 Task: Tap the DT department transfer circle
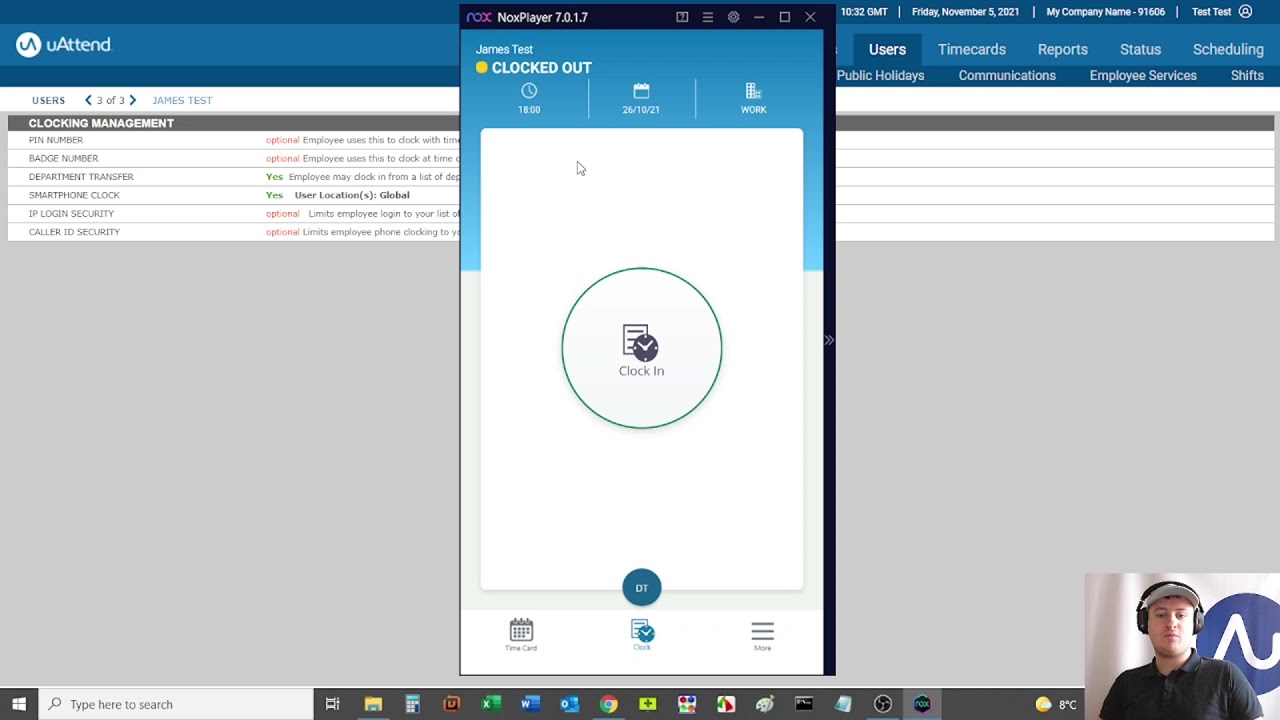pos(642,588)
